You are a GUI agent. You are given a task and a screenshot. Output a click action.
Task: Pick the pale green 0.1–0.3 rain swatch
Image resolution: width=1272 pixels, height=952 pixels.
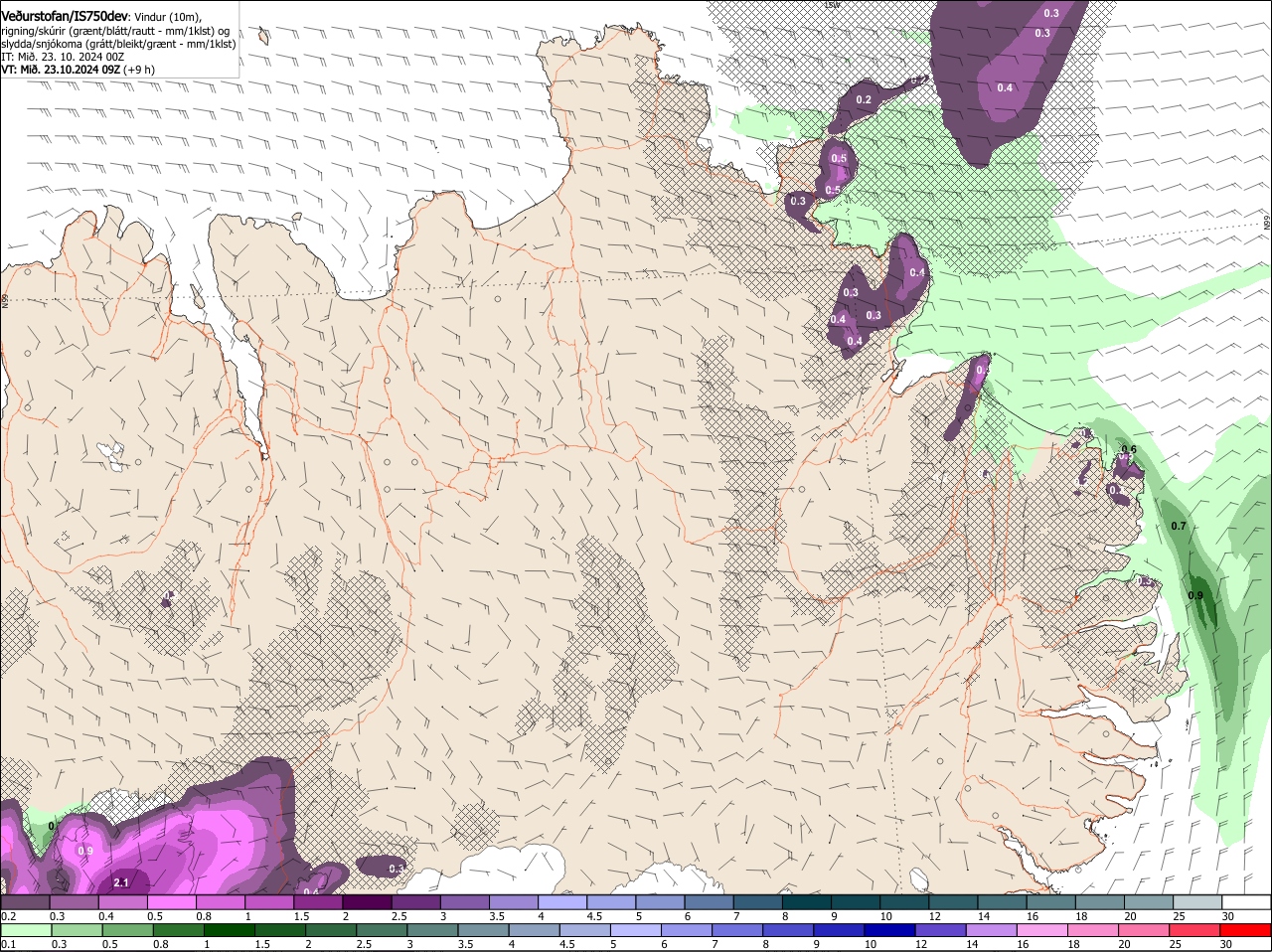(x=26, y=930)
